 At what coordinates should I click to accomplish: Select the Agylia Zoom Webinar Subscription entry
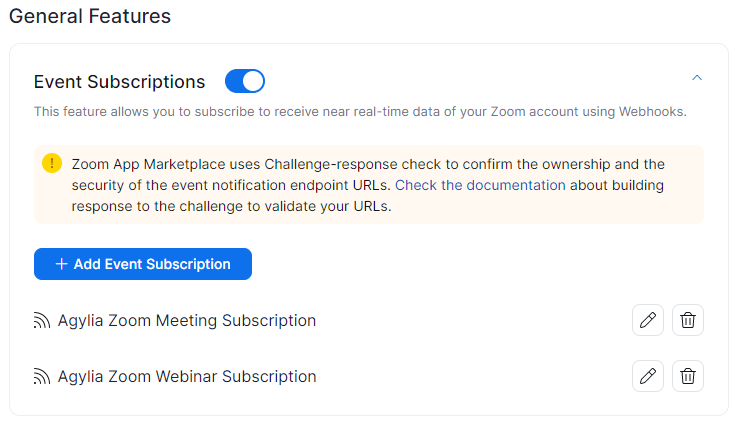coord(187,376)
